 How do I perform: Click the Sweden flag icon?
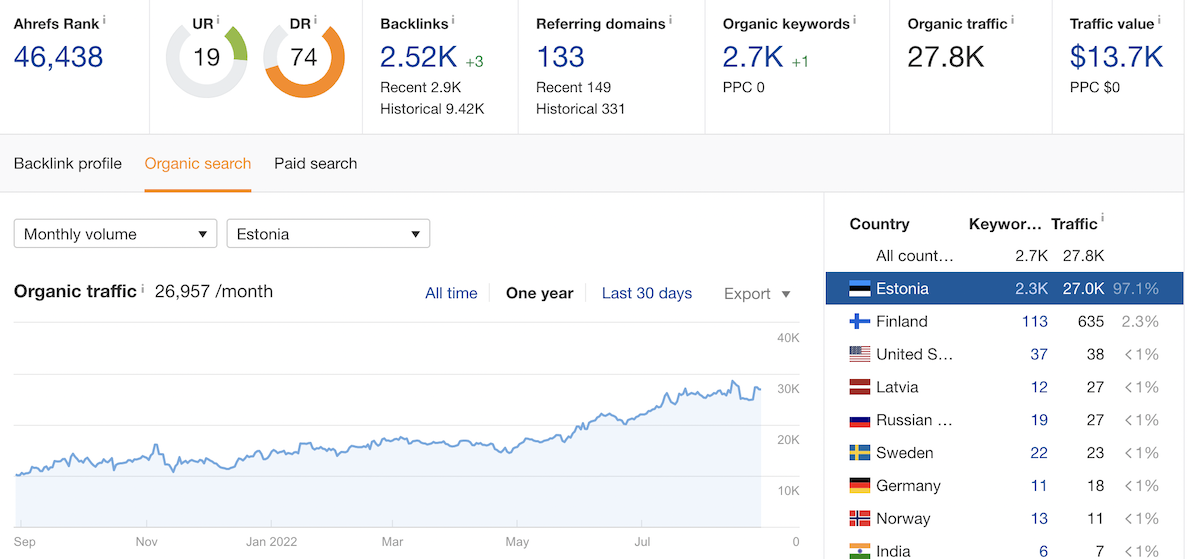(x=859, y=453)
